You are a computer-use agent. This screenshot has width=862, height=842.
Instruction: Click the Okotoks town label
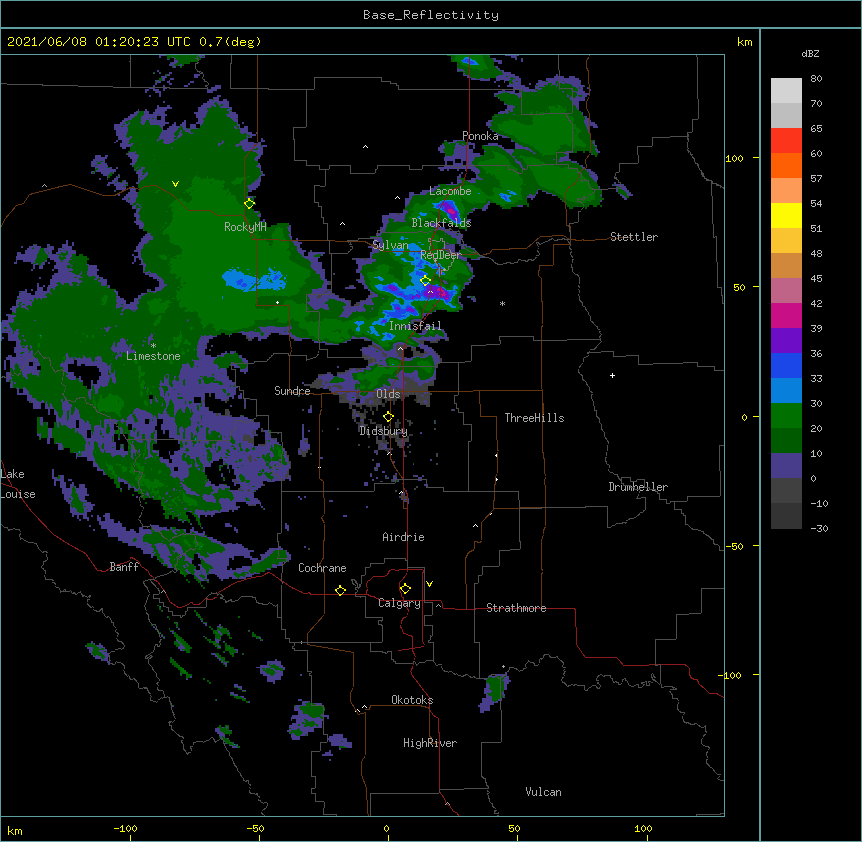[412, 700]
